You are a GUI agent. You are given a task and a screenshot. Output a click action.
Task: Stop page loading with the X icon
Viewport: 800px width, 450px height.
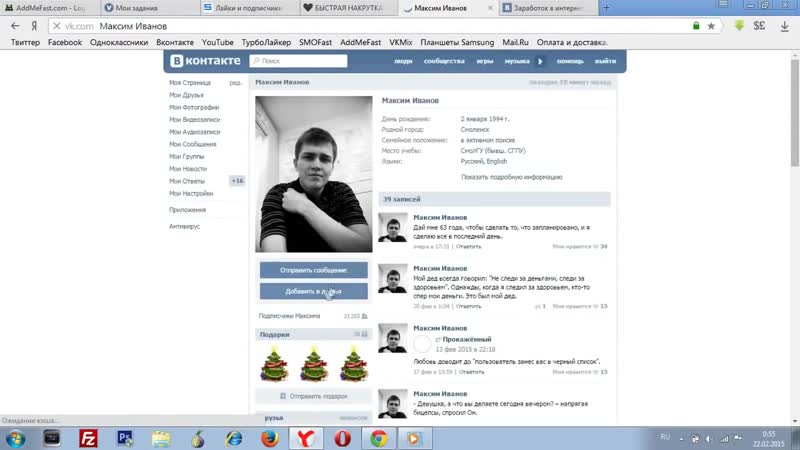click(57, 26)
